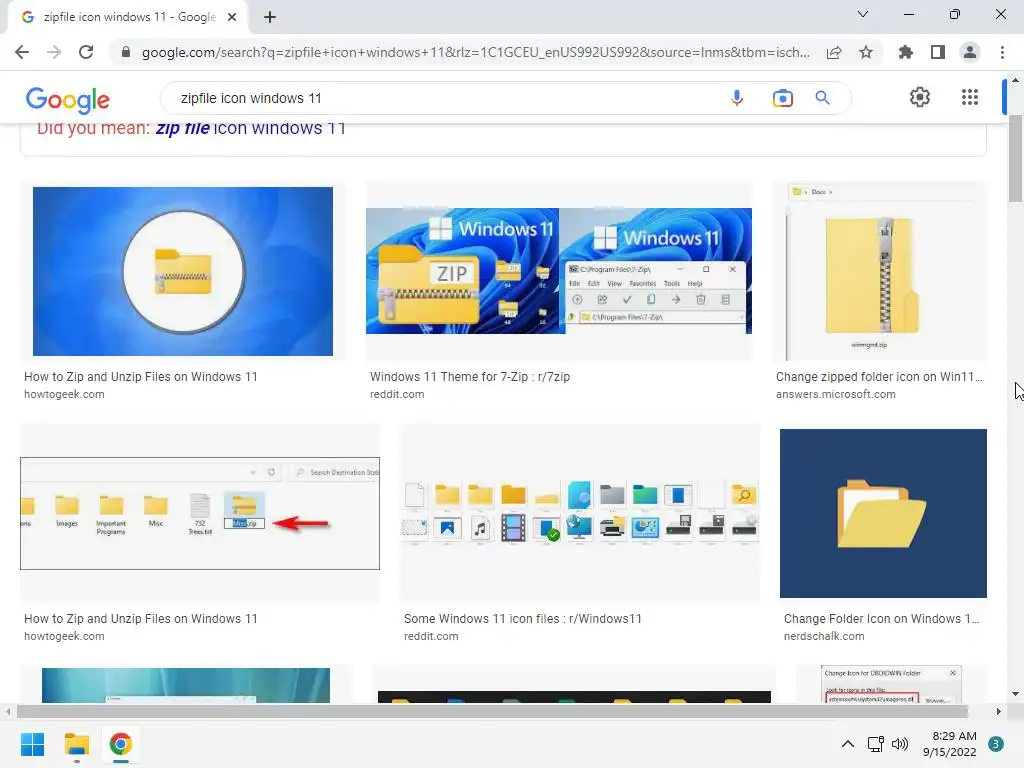Reload the current page
The width and height of the screenshot is (1024, 768).
(x=86, y=52)
